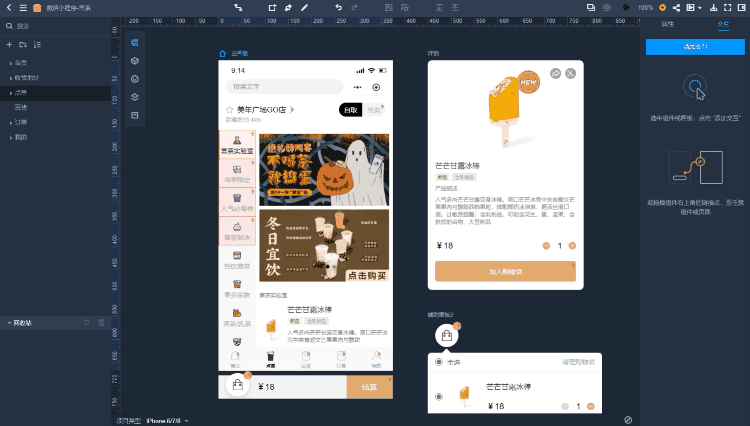Switch to the left tab of right panel

click(667, 24)
